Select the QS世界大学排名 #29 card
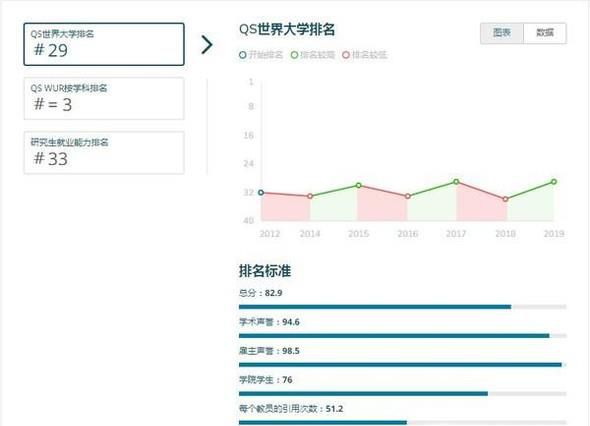 pos(104,44)
